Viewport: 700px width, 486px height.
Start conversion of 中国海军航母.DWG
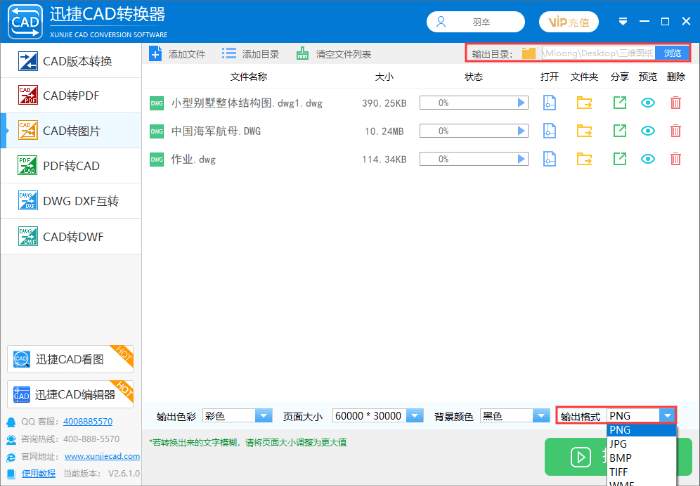click(521, 131)
